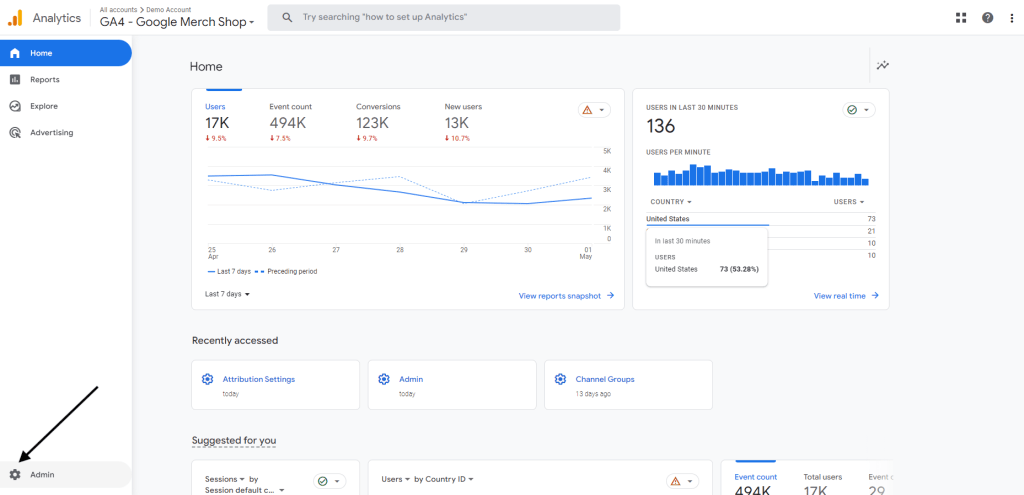
Task: Open the Google apps grid icon
Action: (x=961, y=17)
